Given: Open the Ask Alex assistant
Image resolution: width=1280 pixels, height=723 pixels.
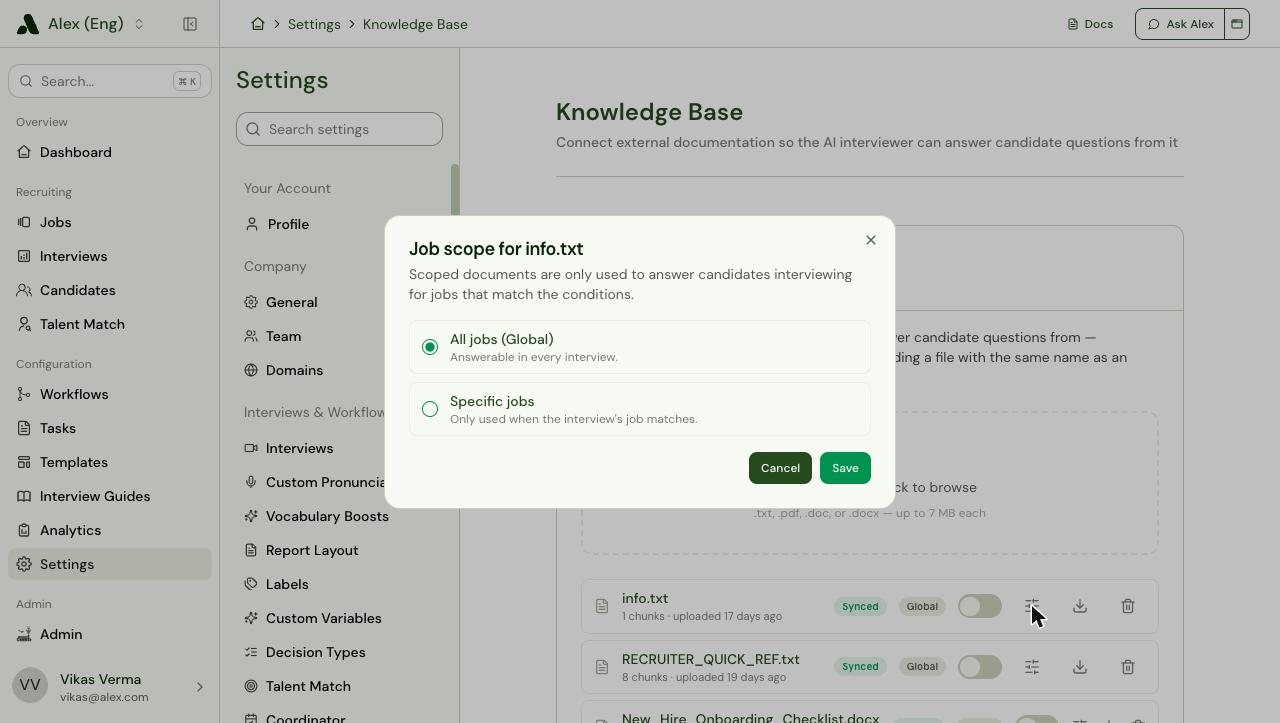Looking at the screenshot, I should click(x=1180, y=24).
